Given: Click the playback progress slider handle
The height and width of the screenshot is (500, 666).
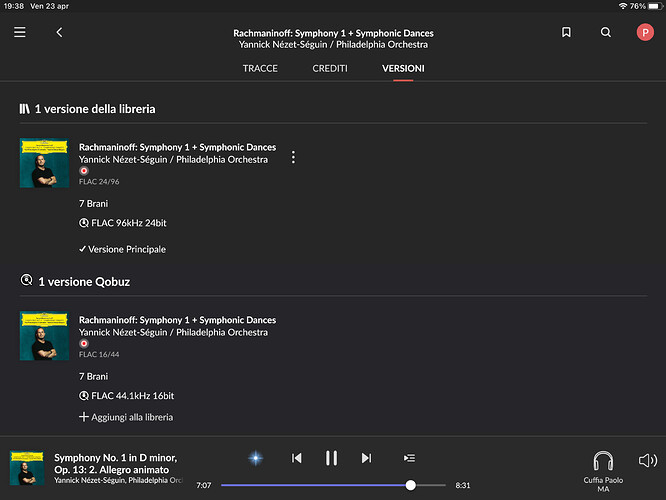Looking at the screenshot, I should click(x=410, y=485).
